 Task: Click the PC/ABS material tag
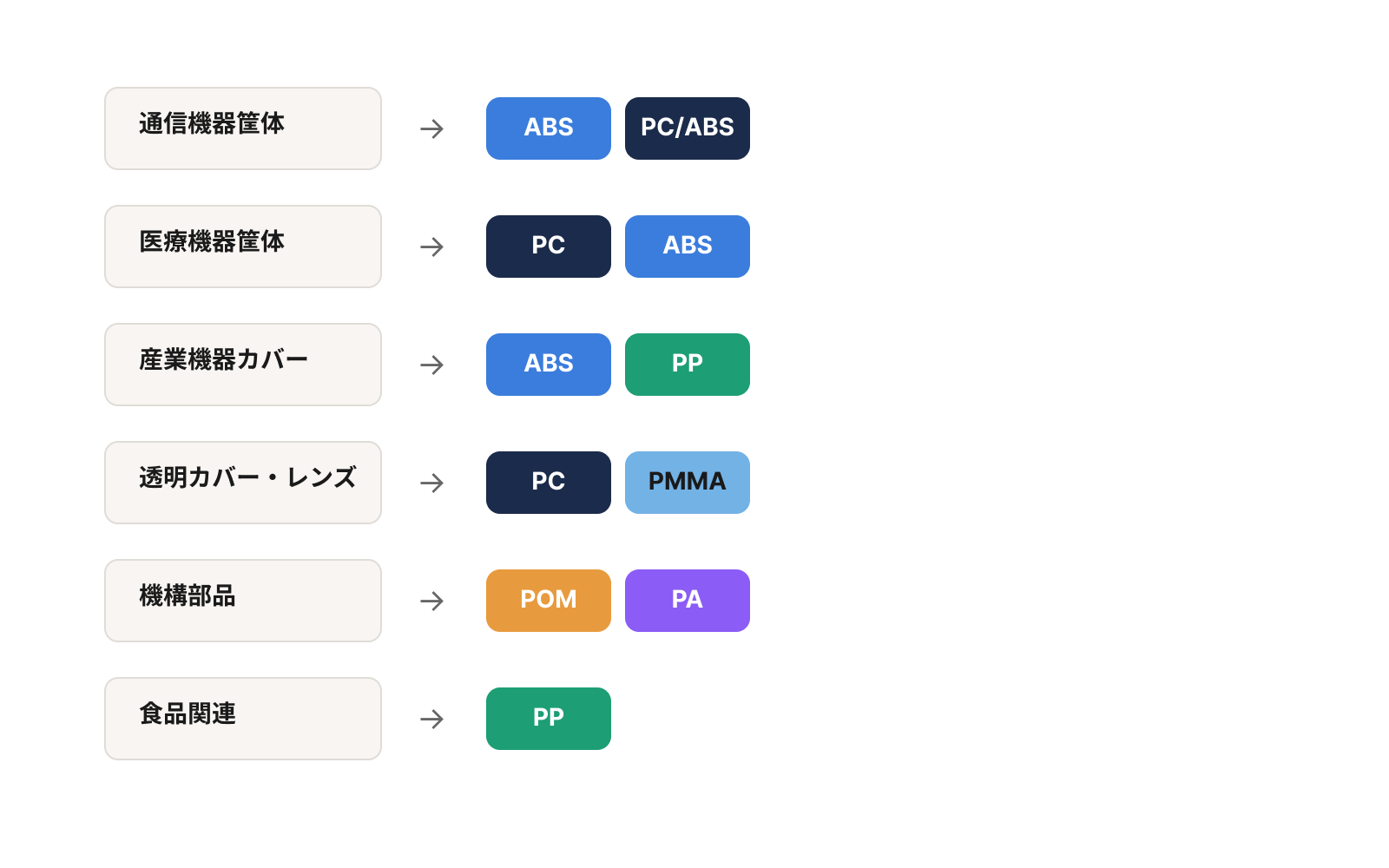(x=688, y=128)
